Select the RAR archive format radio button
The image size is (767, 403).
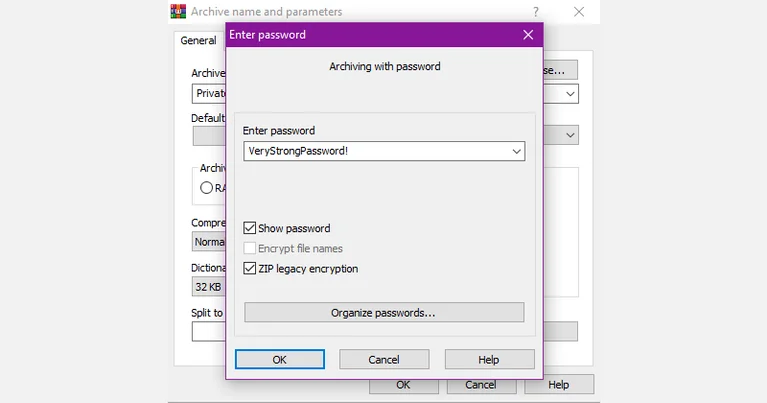(206, 188)
